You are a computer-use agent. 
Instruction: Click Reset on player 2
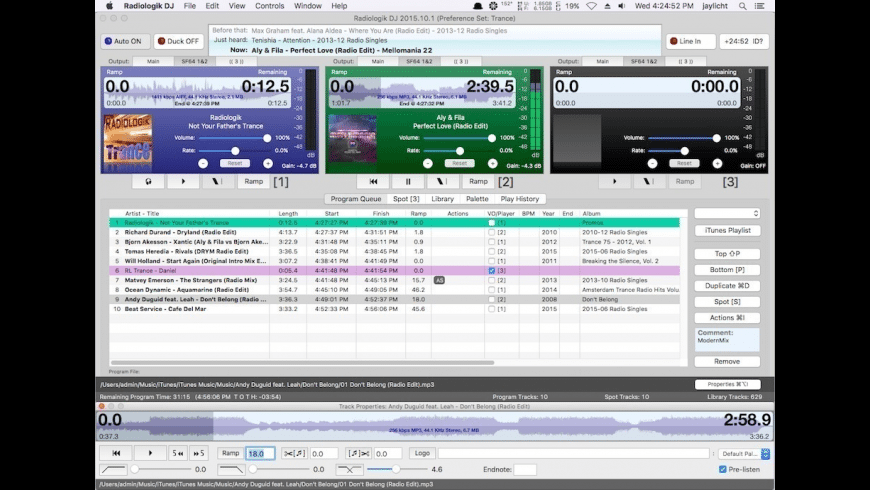pos(459,164)
